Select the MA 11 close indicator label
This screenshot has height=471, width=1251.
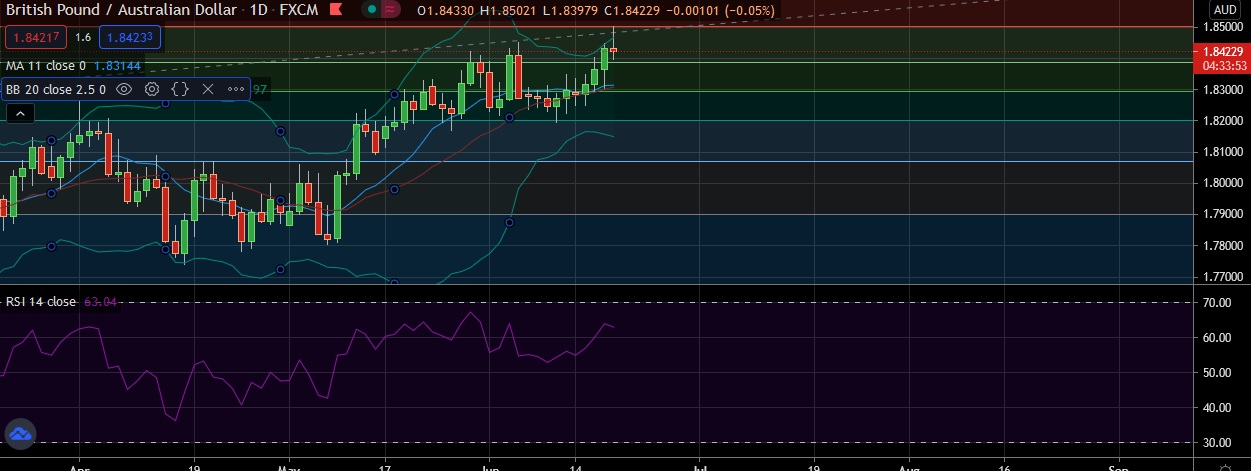[x=45, y=65]
